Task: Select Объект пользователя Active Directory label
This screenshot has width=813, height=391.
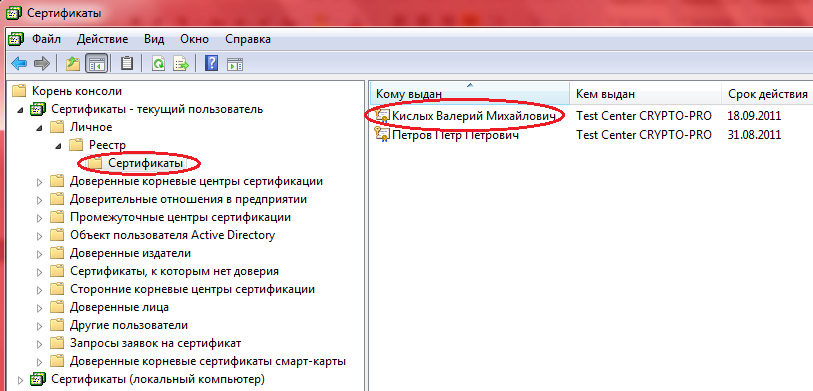Action: [172, 235]
